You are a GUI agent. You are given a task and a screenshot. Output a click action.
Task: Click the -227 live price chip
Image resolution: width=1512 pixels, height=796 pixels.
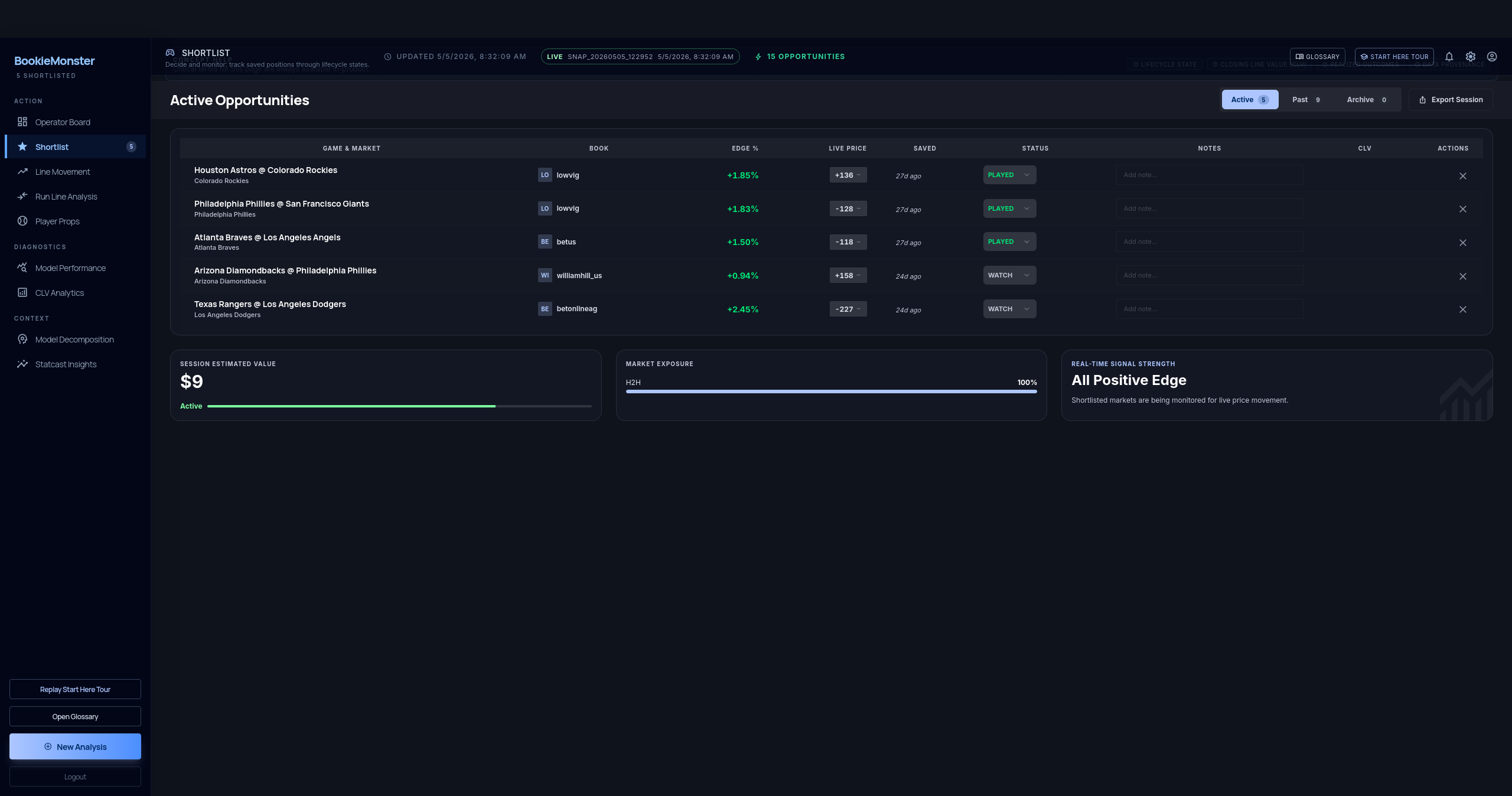tap(848, 309)
